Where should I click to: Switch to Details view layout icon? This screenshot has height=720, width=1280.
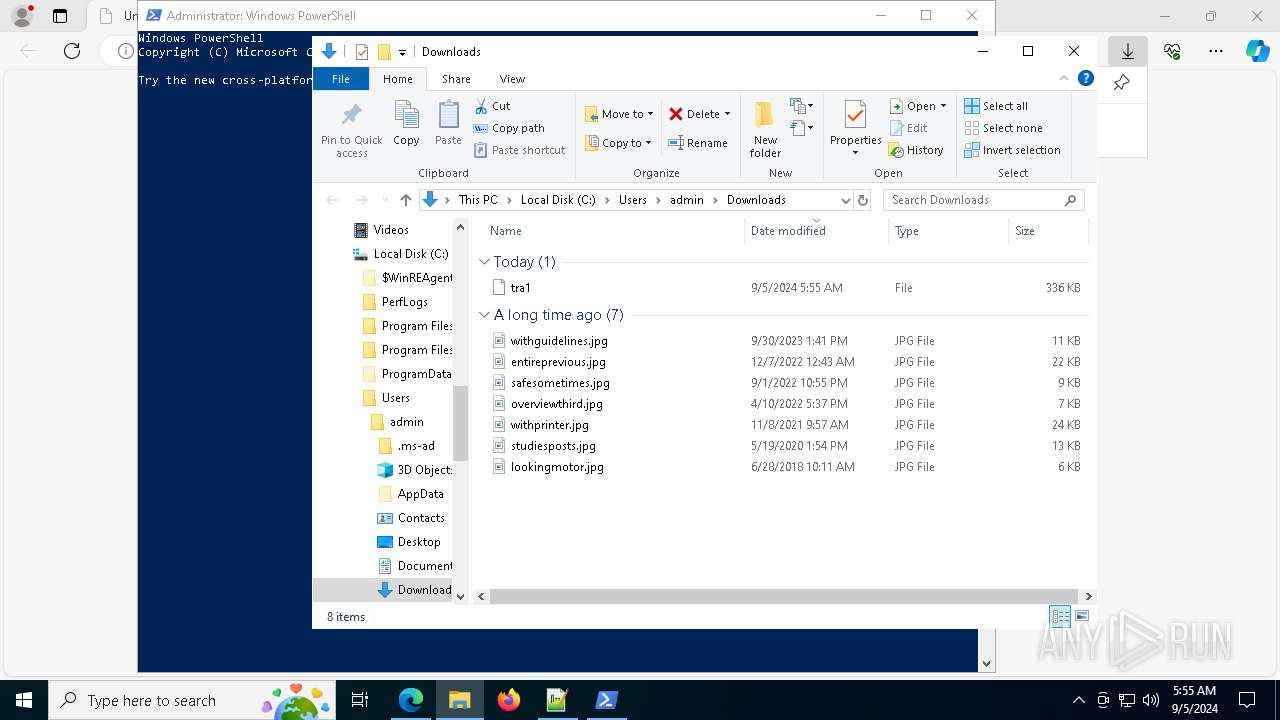click(x=1060, y=617)
